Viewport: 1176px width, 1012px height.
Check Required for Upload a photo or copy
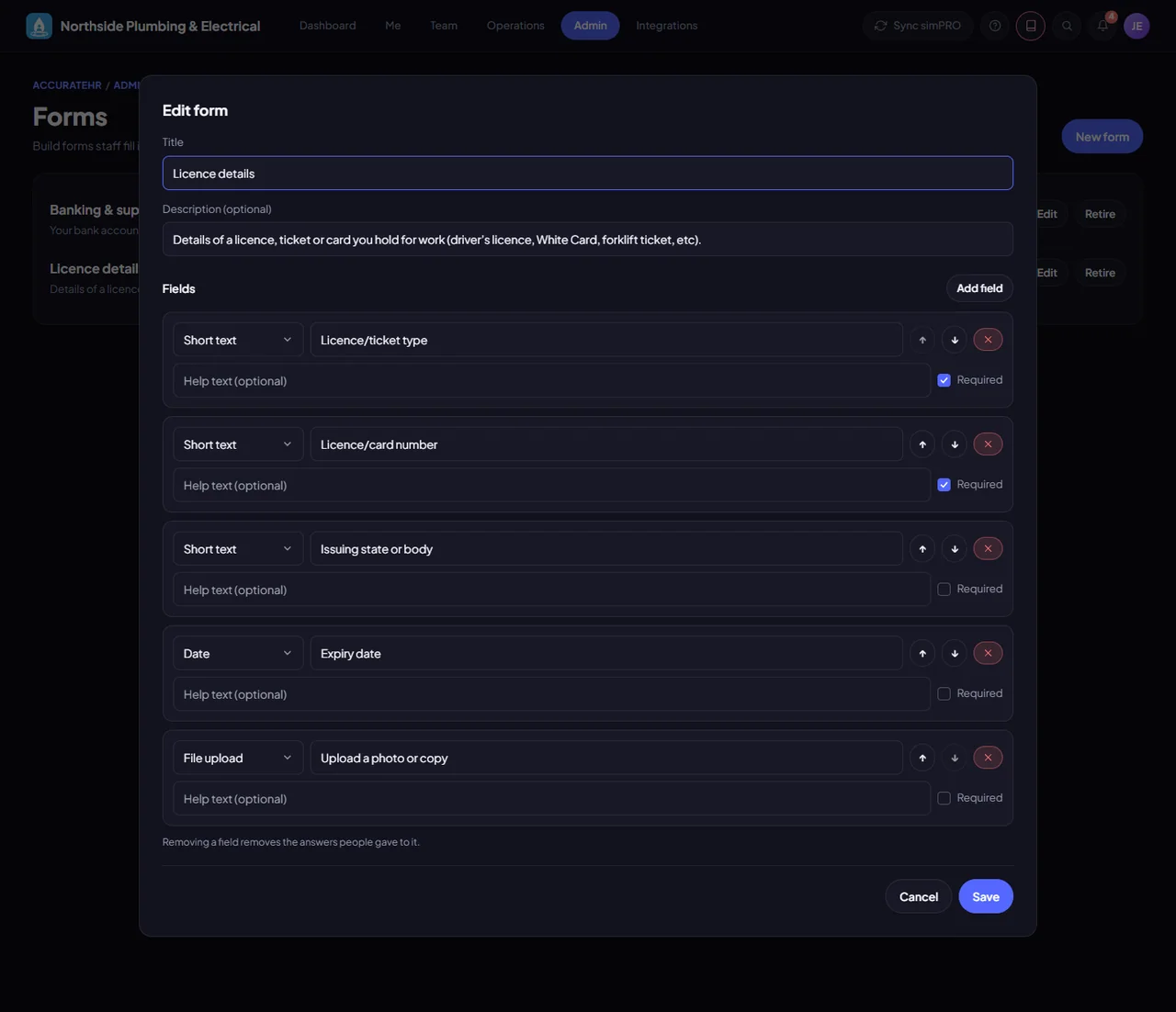click(x=944, y=799)
